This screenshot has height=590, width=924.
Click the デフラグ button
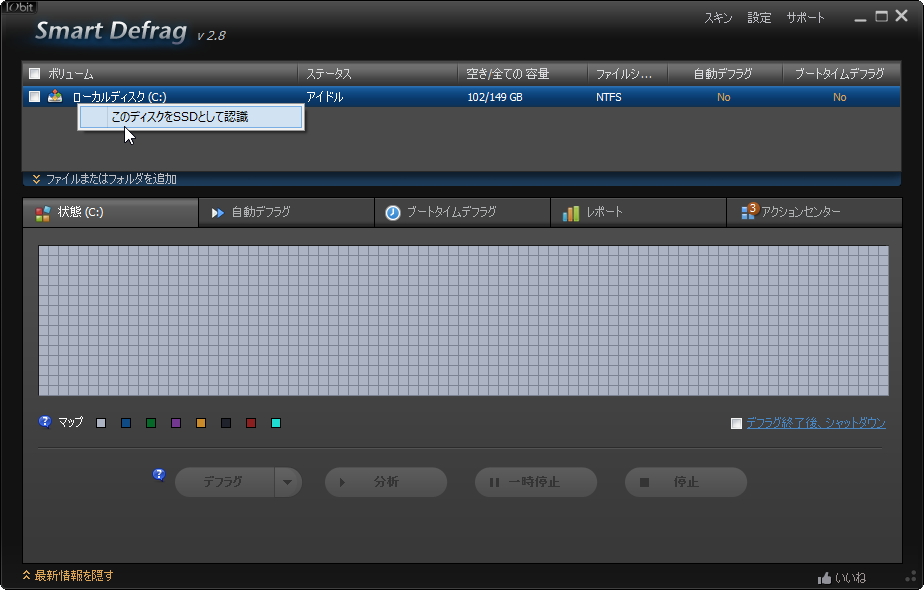point(225,482)
